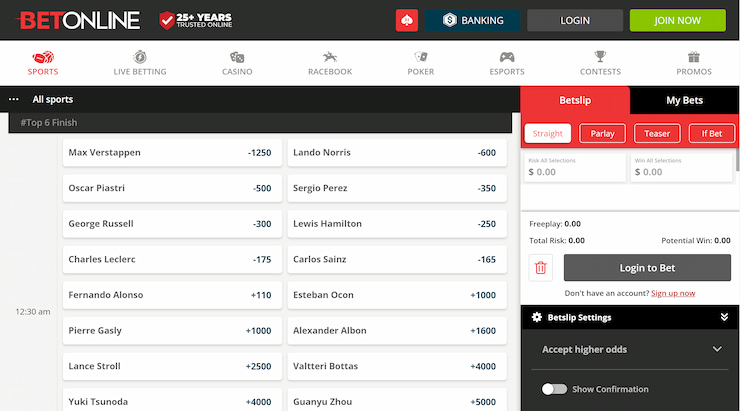Click the #Top 6 Finish header
740x411 pixels.
(x=260, y=123)
